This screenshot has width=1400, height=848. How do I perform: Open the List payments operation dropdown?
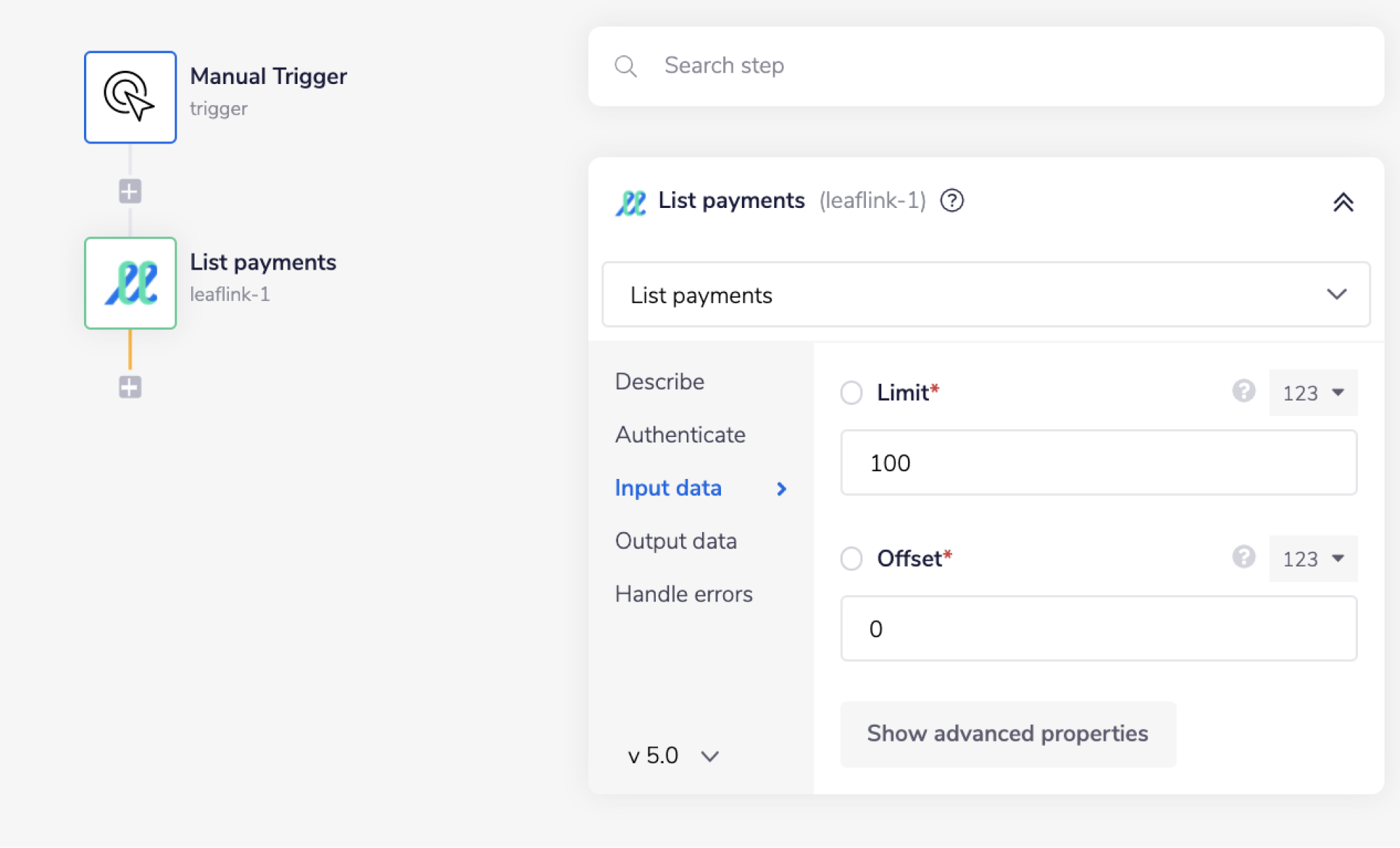click(x=986, y=295)
